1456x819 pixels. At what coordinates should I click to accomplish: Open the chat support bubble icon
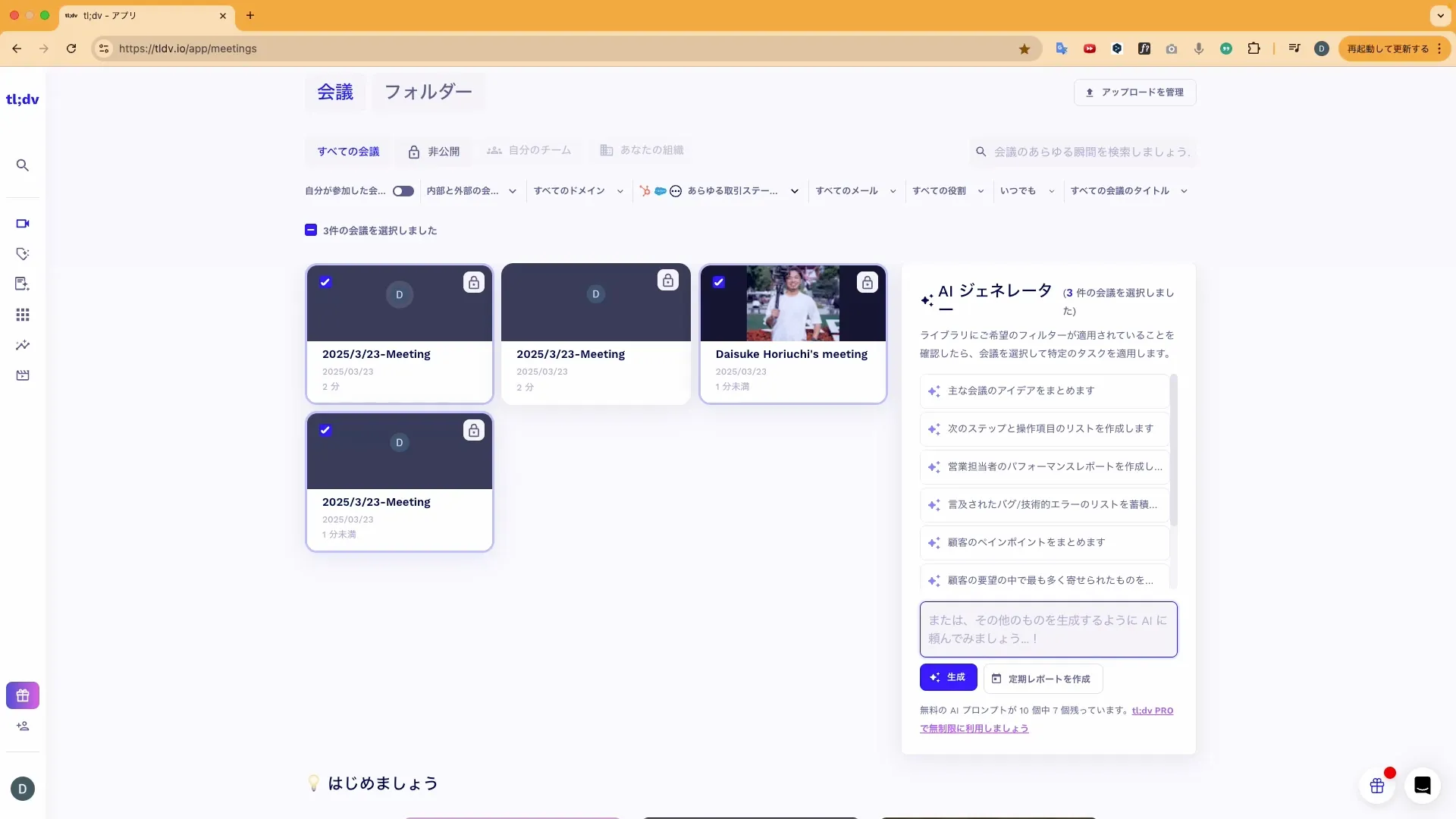click(1423, 786)
